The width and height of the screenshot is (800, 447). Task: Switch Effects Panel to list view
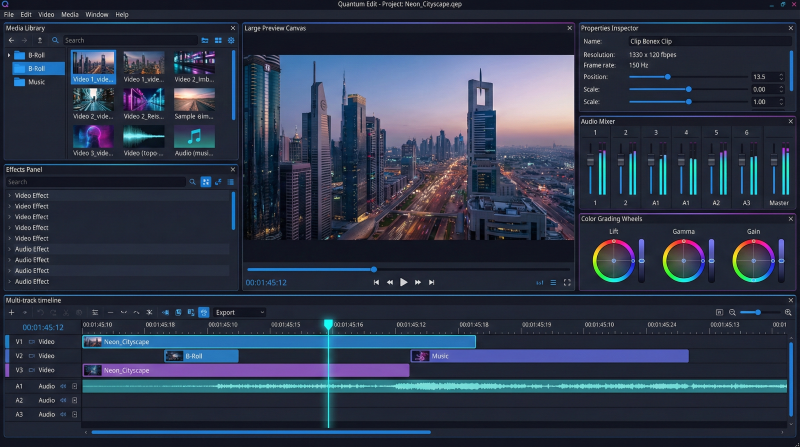tap(231, 182)
